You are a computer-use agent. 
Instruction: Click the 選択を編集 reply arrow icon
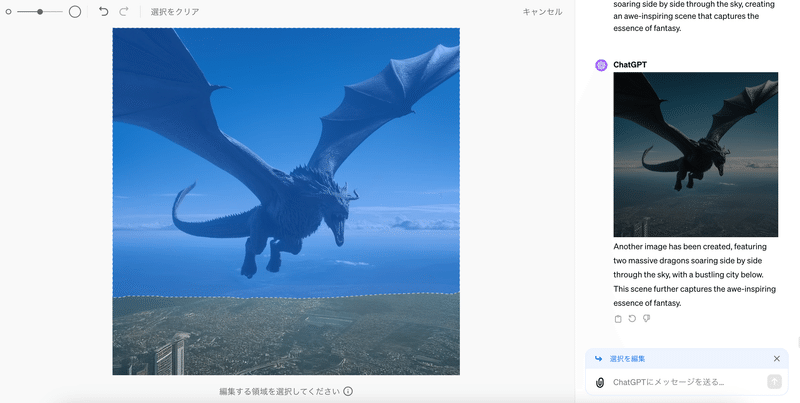tap(598, 359)
